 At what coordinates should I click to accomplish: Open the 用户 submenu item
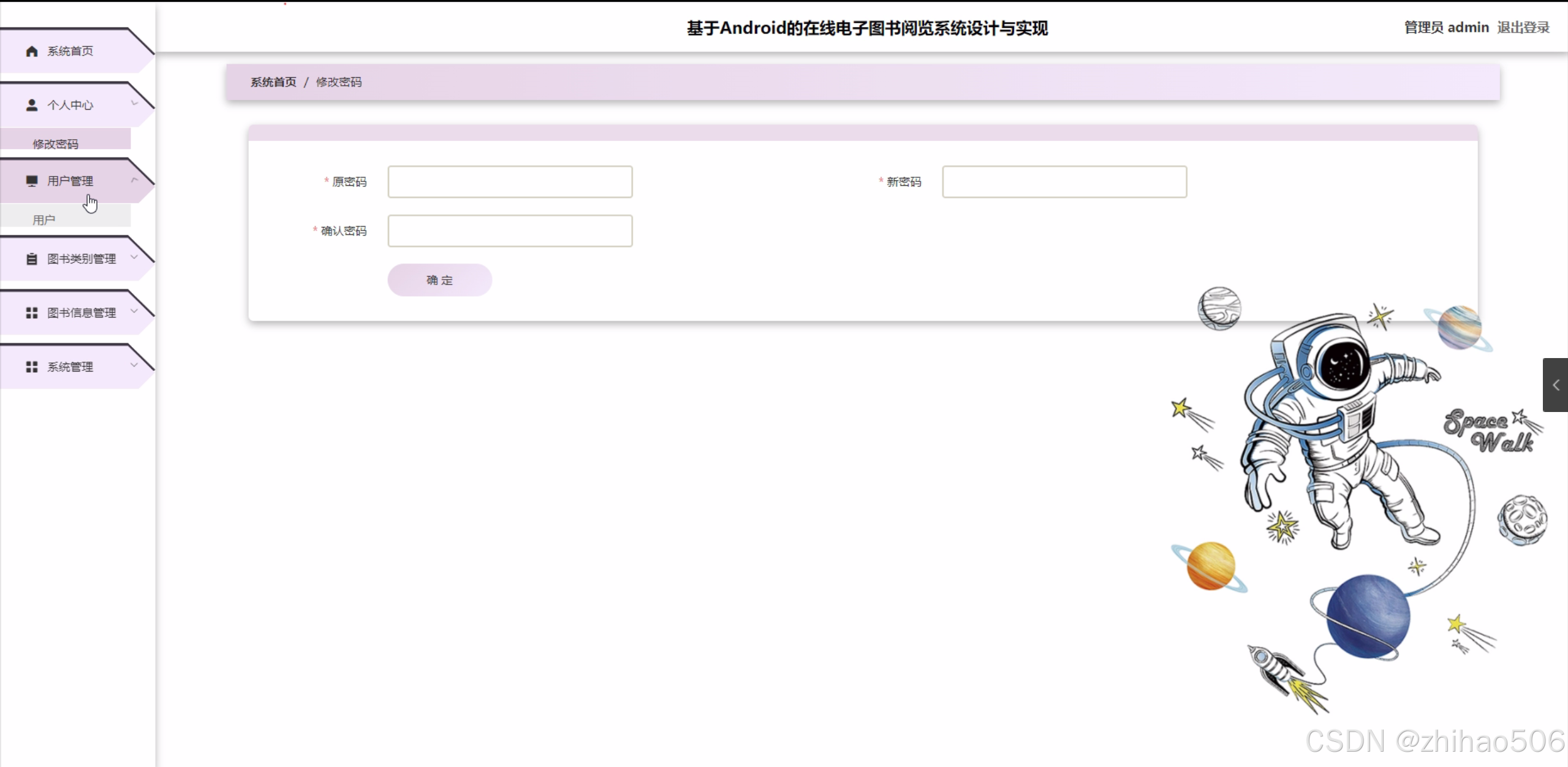[x=44, y=219]
